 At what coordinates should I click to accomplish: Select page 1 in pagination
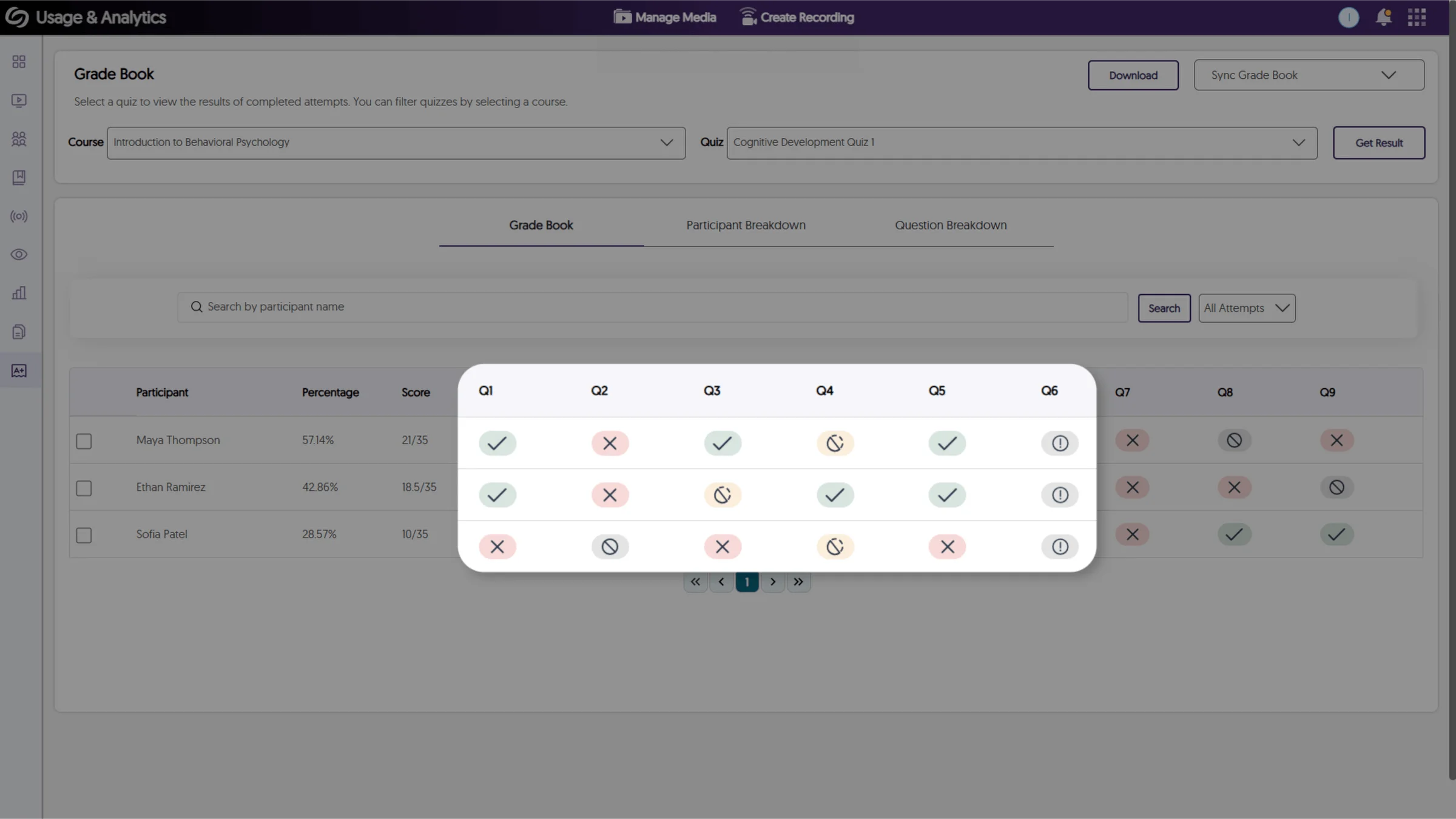click(x=747, y=582)
